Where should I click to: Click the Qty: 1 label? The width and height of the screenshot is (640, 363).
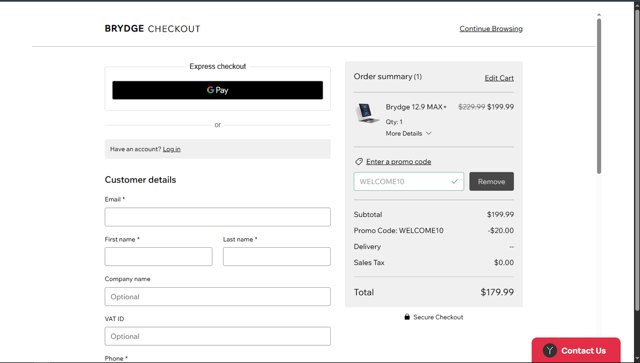(x=394, y=122)
